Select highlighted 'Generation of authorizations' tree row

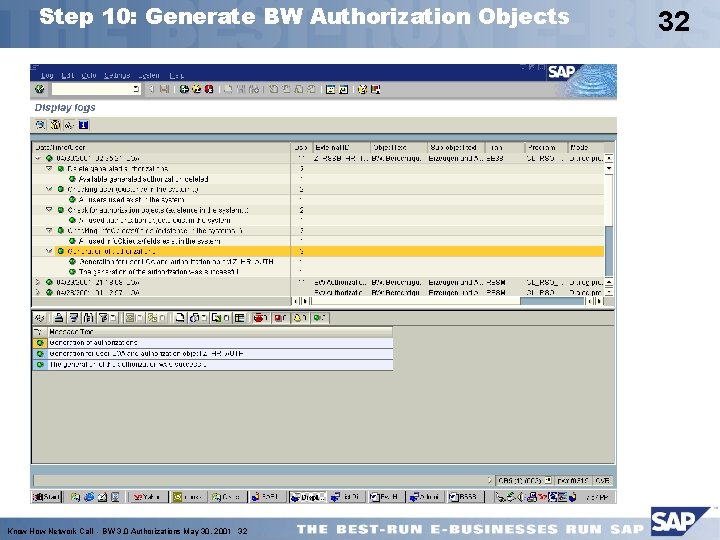coord(111,251)
